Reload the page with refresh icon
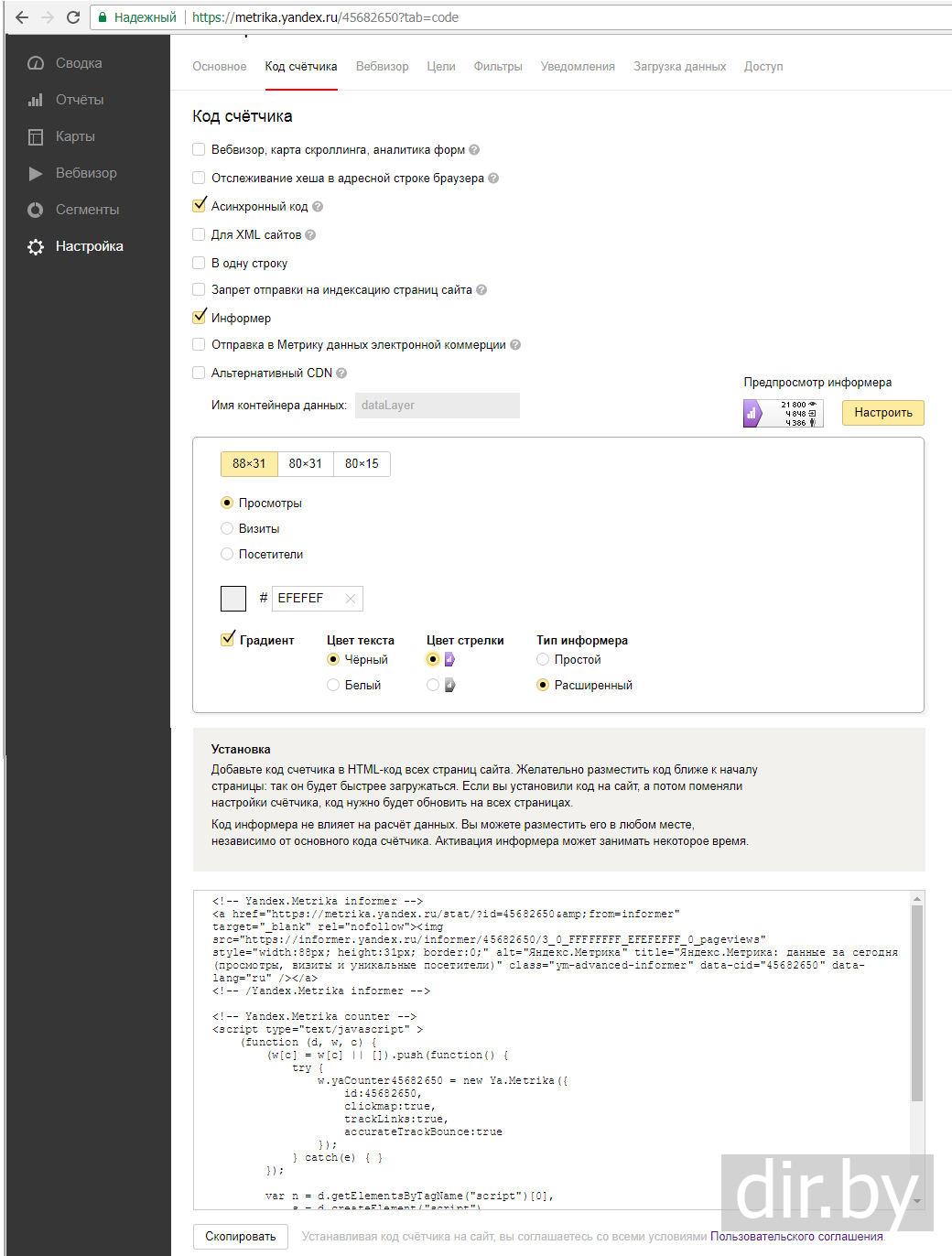 [x=73, y=17]
